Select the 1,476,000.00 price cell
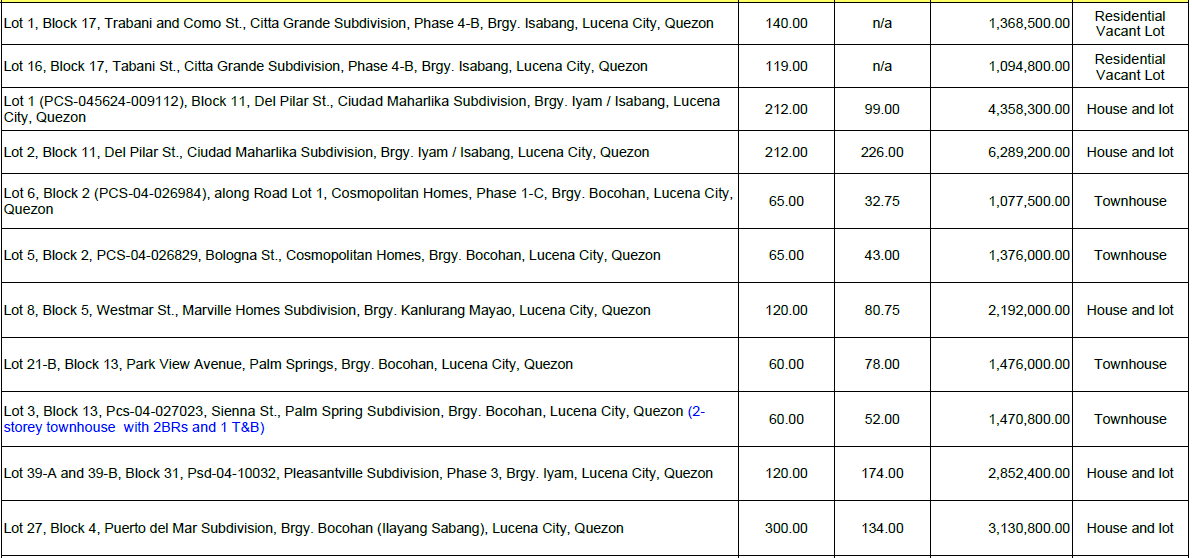1192x558 pixels. pos(1028,365)
